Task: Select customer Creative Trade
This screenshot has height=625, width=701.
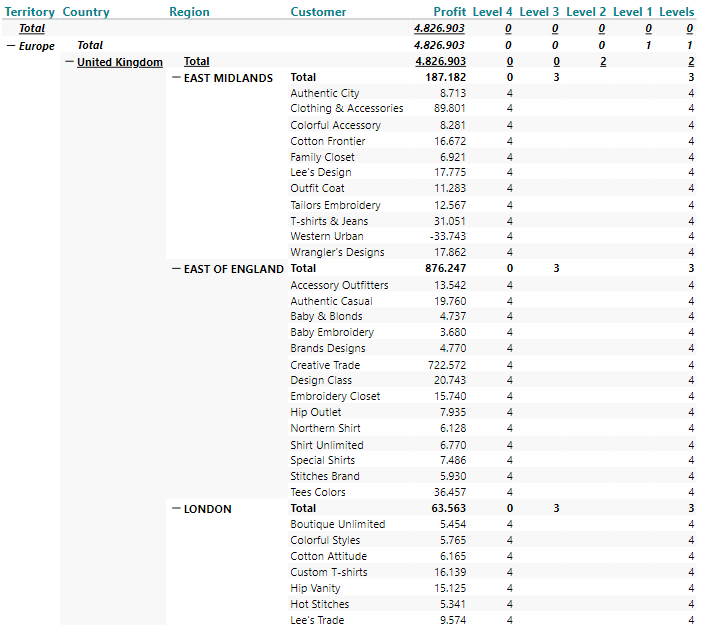Action: tap(325, 365)
